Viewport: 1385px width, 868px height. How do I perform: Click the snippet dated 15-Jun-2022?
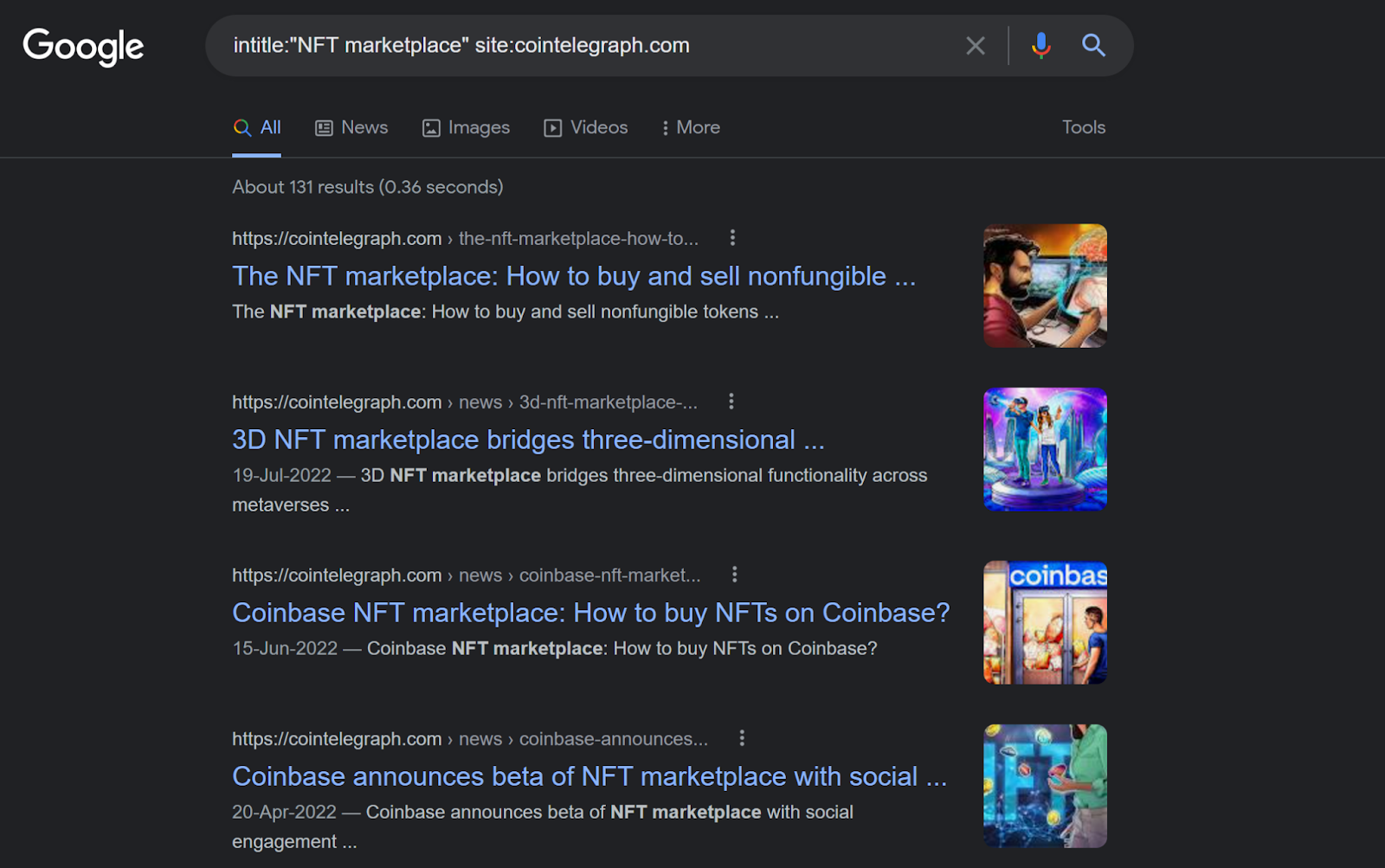pyautogui.click(x=555, y=648)
